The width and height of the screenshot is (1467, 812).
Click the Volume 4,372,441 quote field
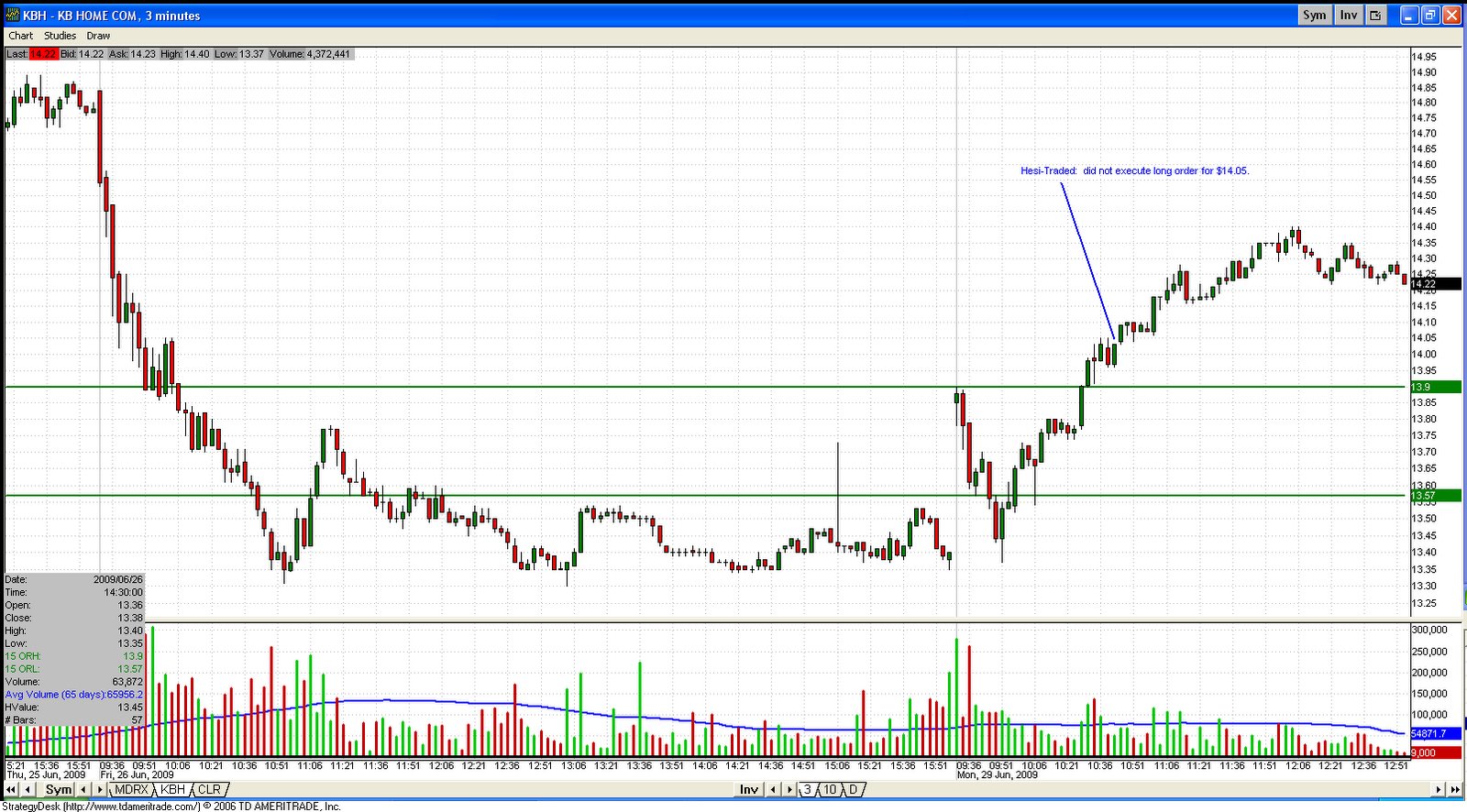(x=310, y=54)
